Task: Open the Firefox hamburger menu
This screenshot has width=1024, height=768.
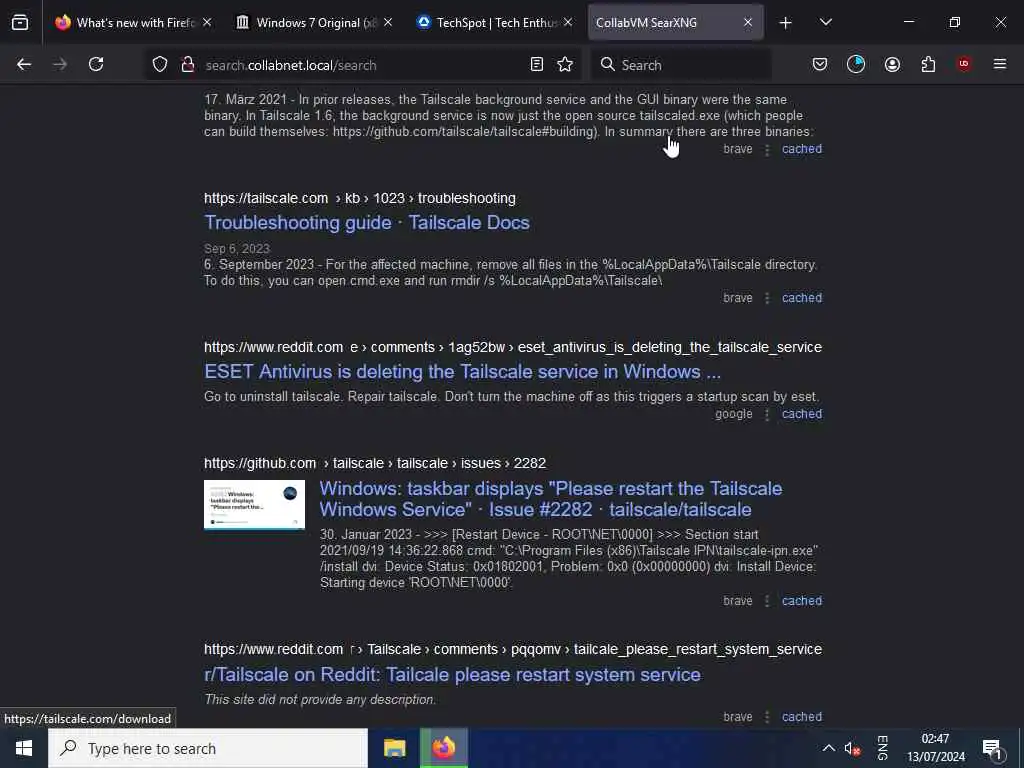Action: click(1000, 64)
